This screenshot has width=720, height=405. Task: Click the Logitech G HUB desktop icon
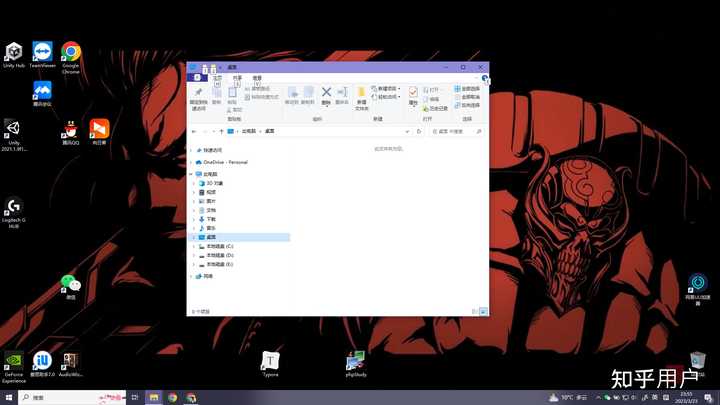click(x=14, y=213)
